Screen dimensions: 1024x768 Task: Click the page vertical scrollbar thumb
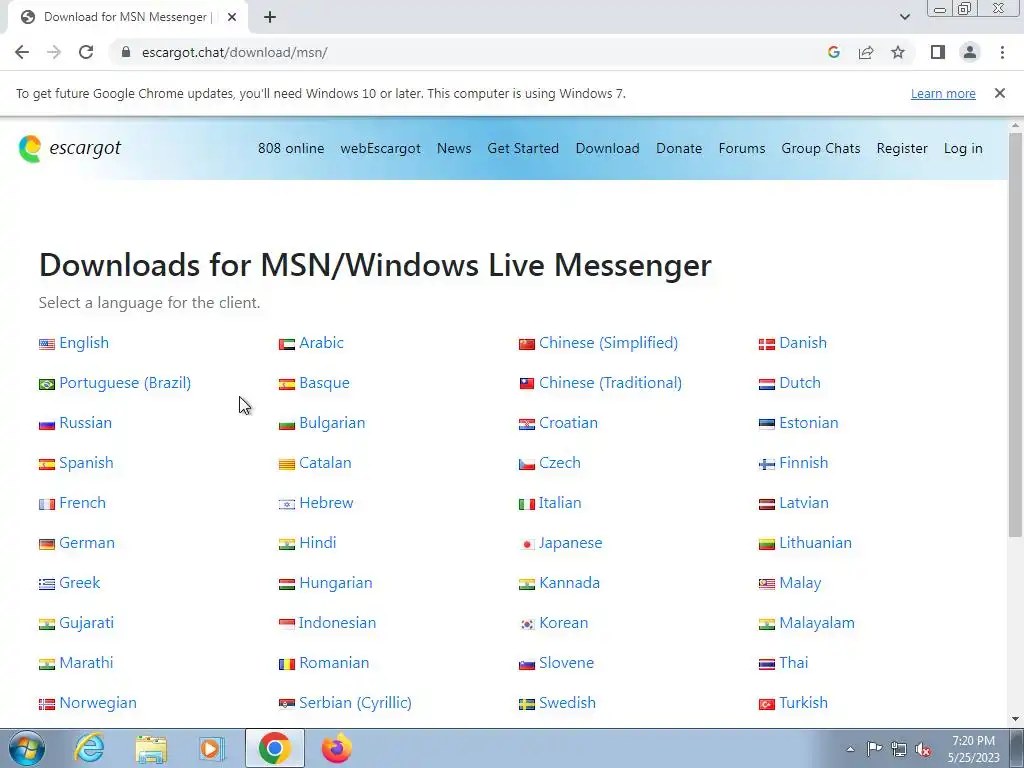pyautogui.click(x=1016, y=334)
